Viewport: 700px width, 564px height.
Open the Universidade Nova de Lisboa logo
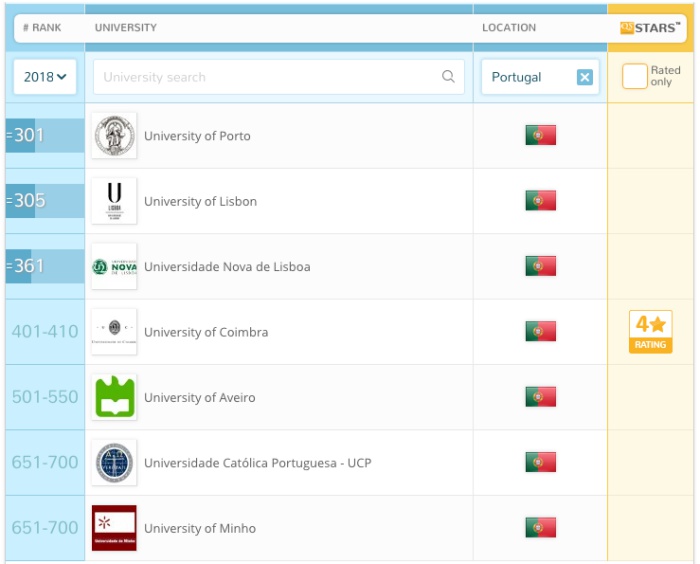[x=114, y=266]
